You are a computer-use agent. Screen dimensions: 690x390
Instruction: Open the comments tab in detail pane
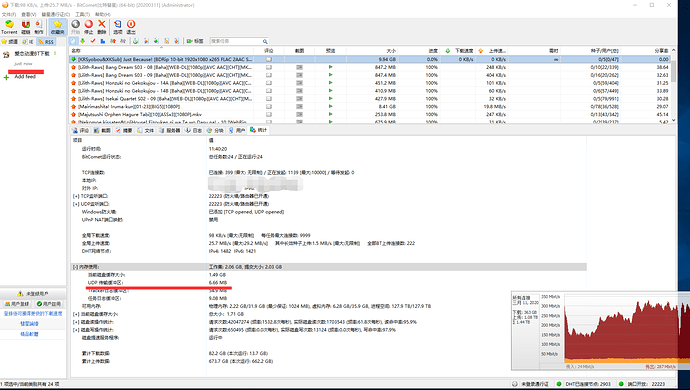[x=81, y=130]
